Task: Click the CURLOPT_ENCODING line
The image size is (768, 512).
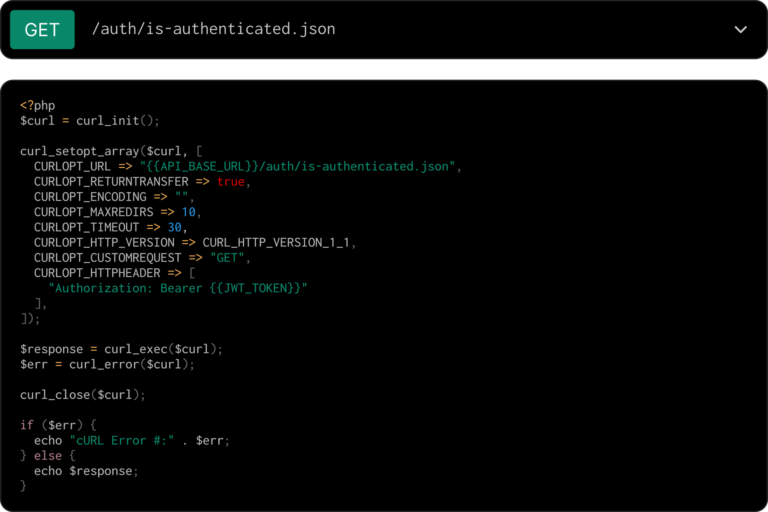Action: click(x=114, y=197)
